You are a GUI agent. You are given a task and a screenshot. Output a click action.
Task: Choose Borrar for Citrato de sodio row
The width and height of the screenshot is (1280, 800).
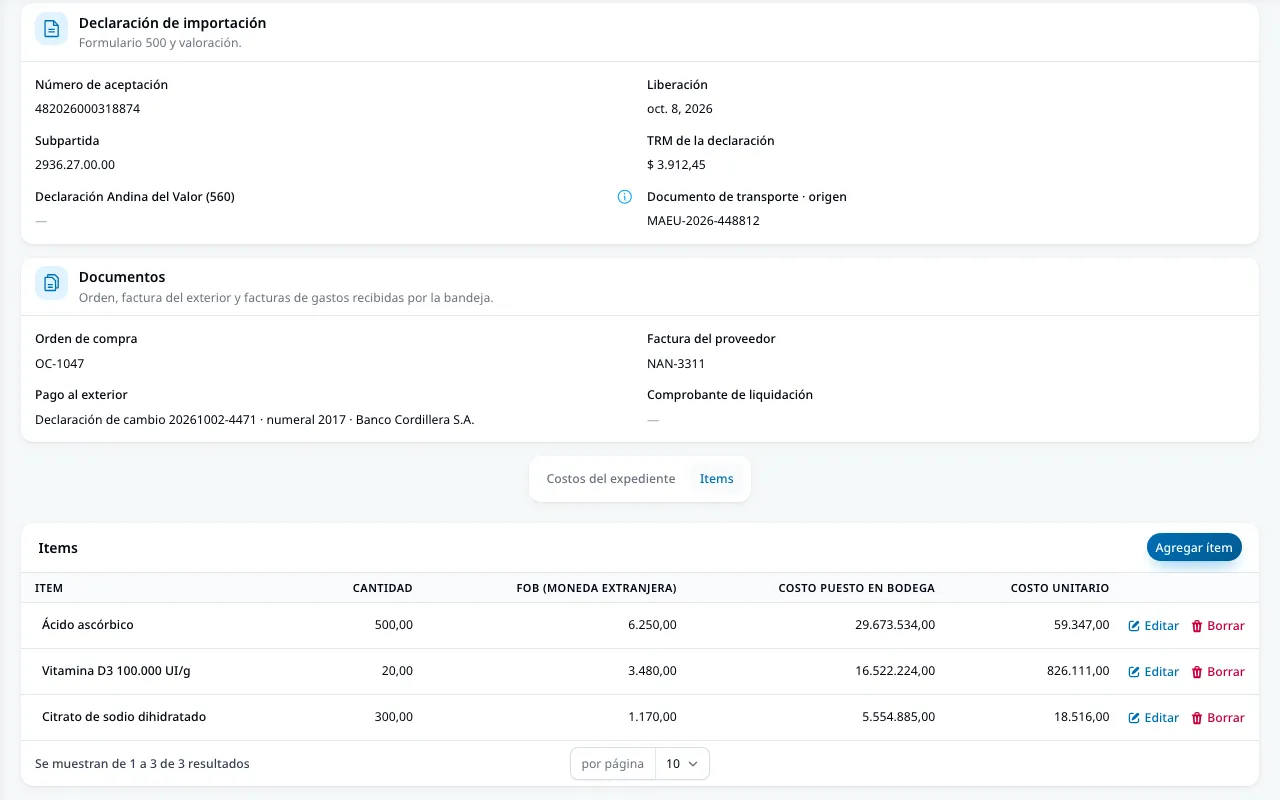1218,718
